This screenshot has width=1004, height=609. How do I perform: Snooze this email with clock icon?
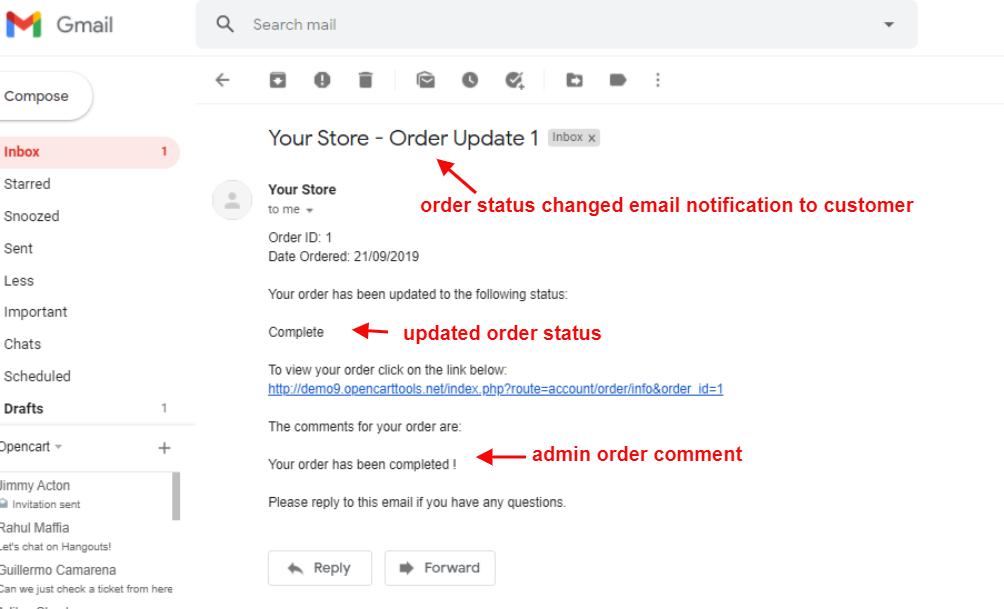(470, 80)
